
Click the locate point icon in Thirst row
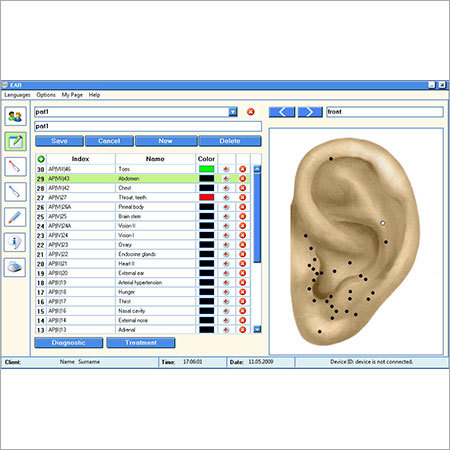click(226, 301)
